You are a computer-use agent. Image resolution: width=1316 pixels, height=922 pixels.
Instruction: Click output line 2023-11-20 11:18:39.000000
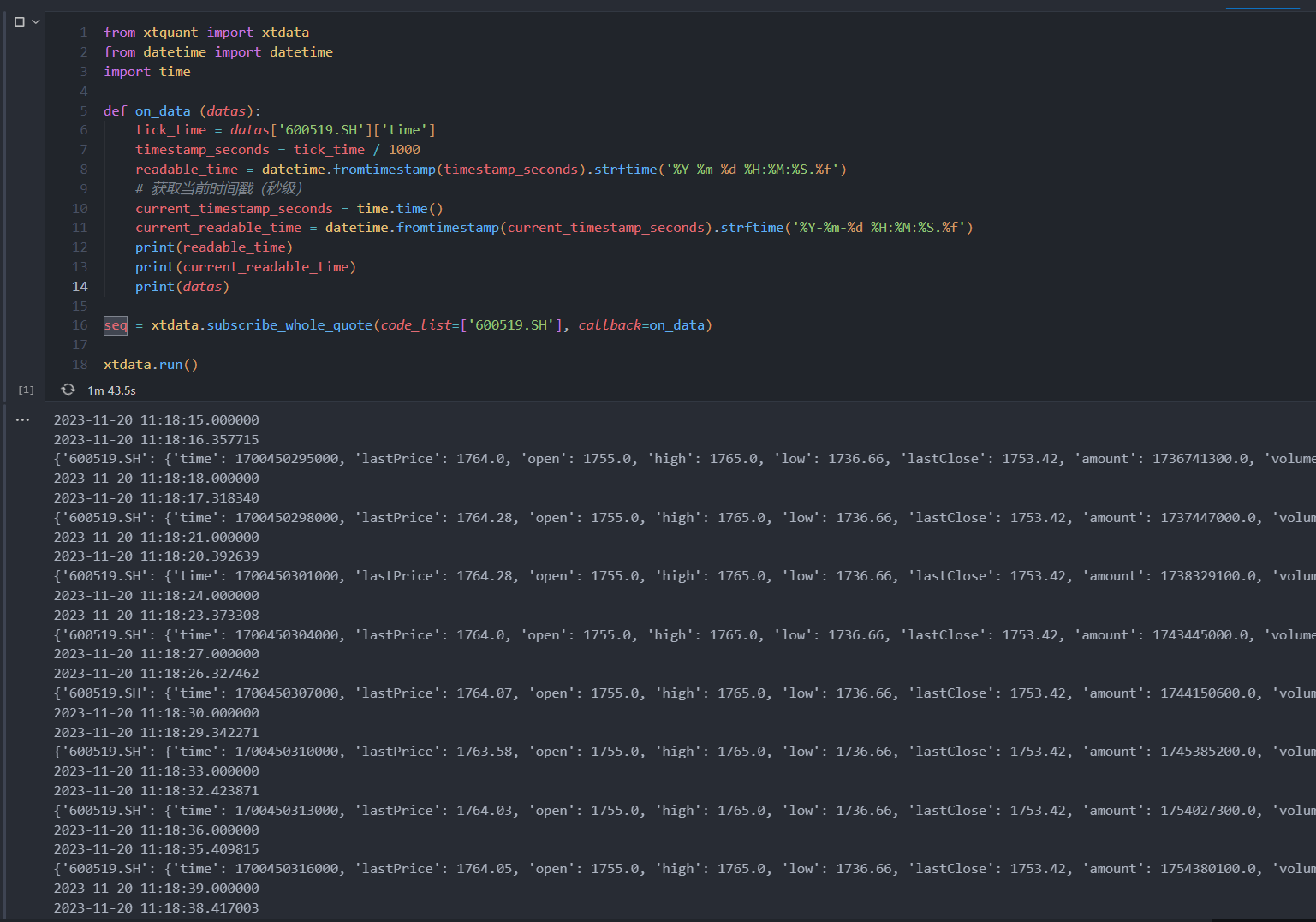coord(157,889)
